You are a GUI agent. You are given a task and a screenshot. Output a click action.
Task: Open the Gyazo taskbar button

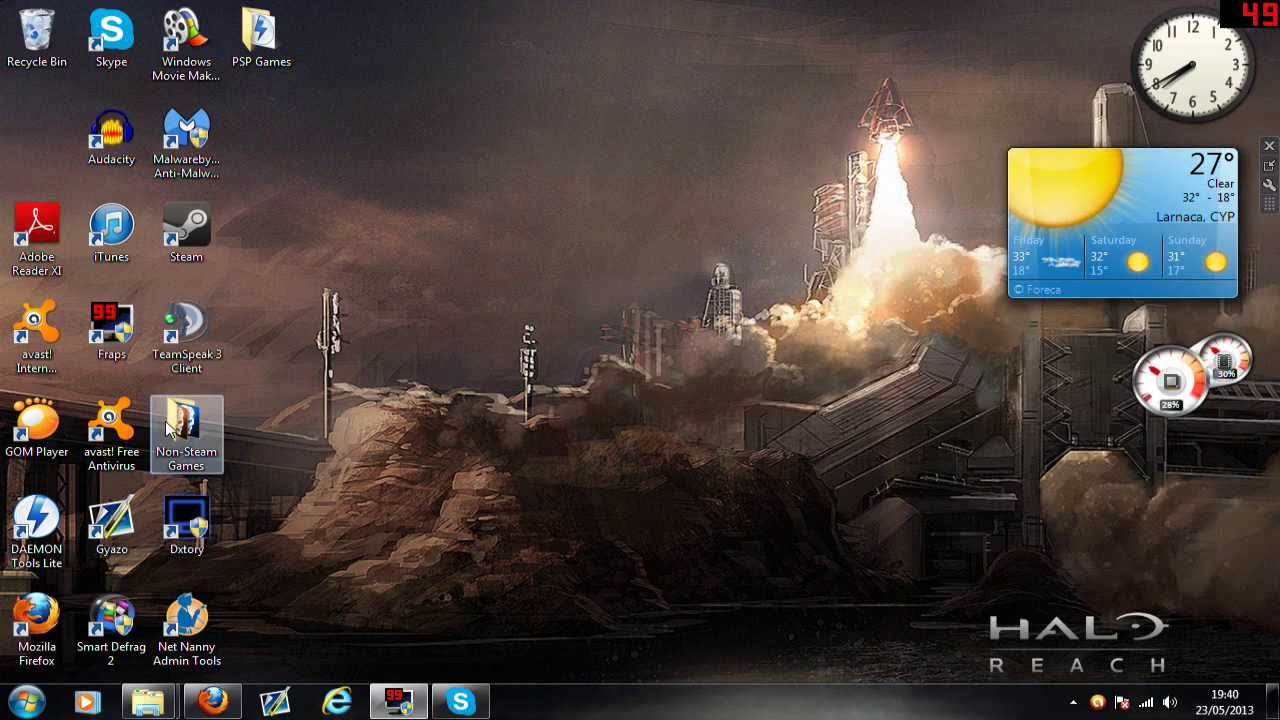(274, 702)
